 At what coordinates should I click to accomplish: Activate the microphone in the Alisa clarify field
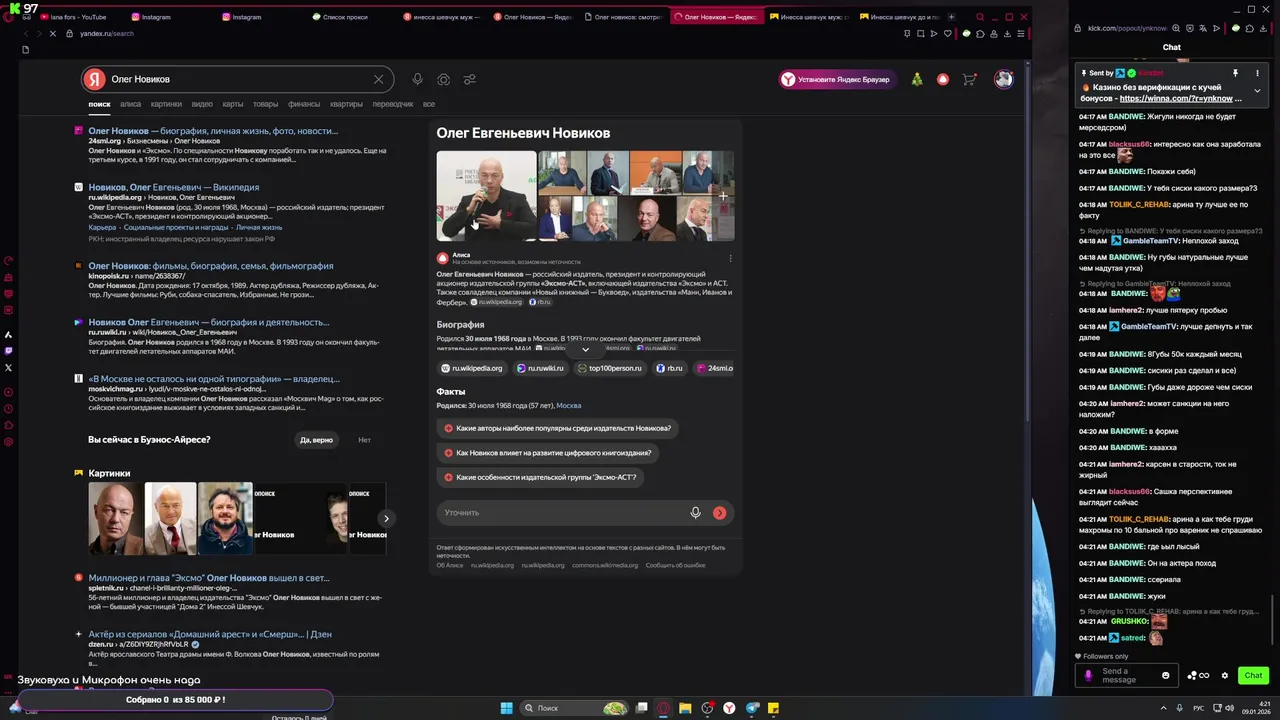[x=695, y=513]
